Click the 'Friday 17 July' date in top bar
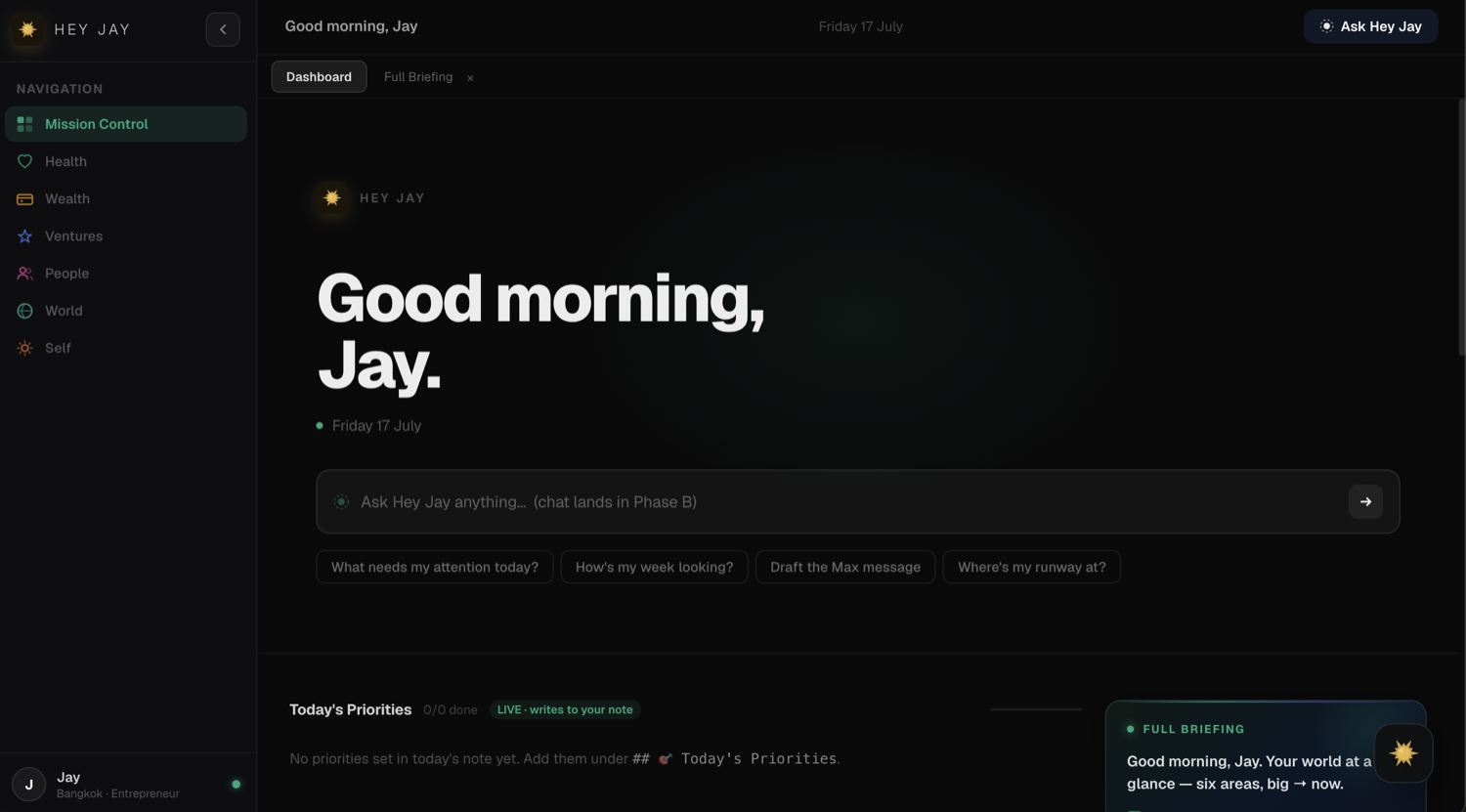 point(861,26)
